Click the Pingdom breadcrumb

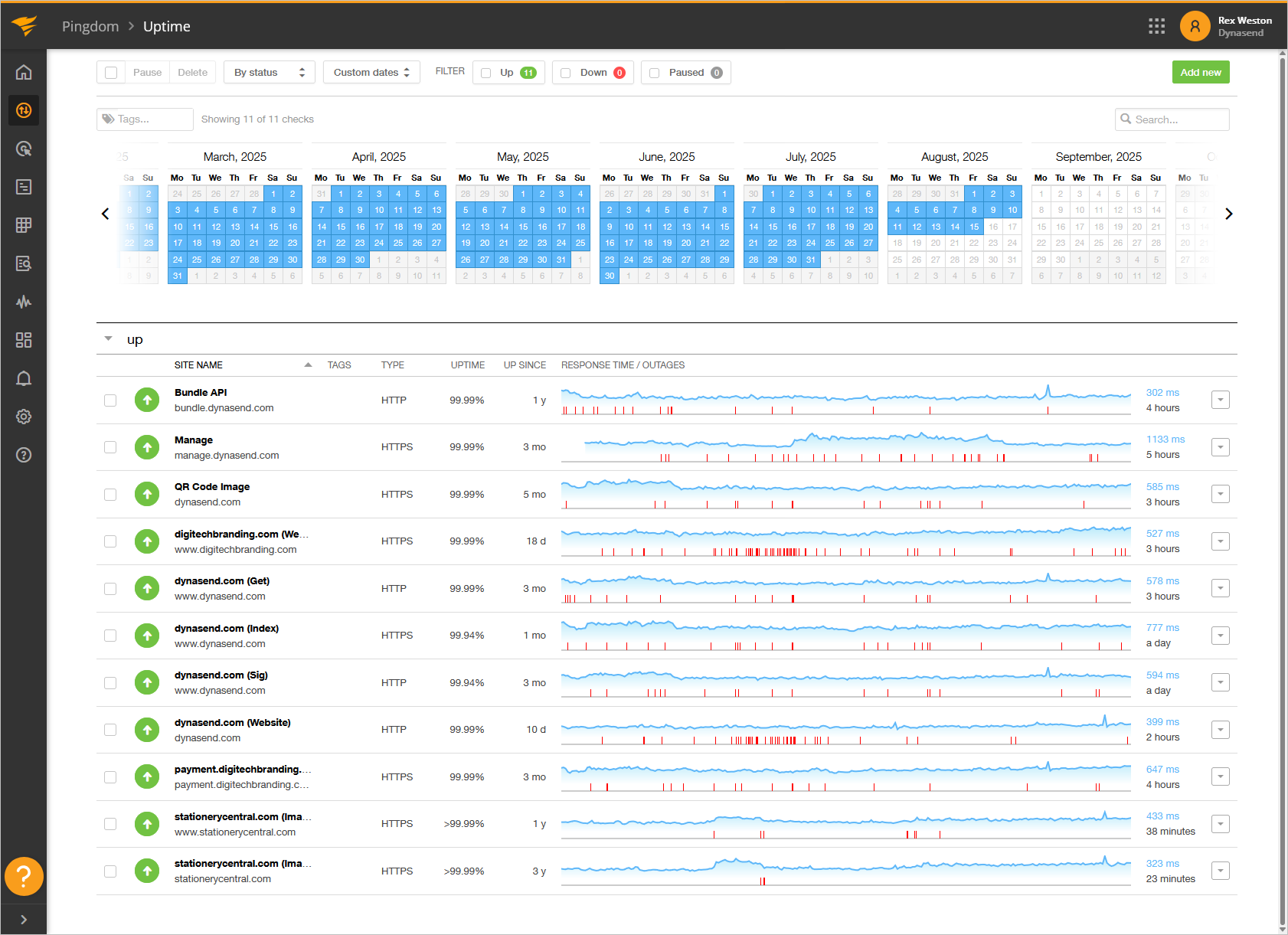(90, 26)
